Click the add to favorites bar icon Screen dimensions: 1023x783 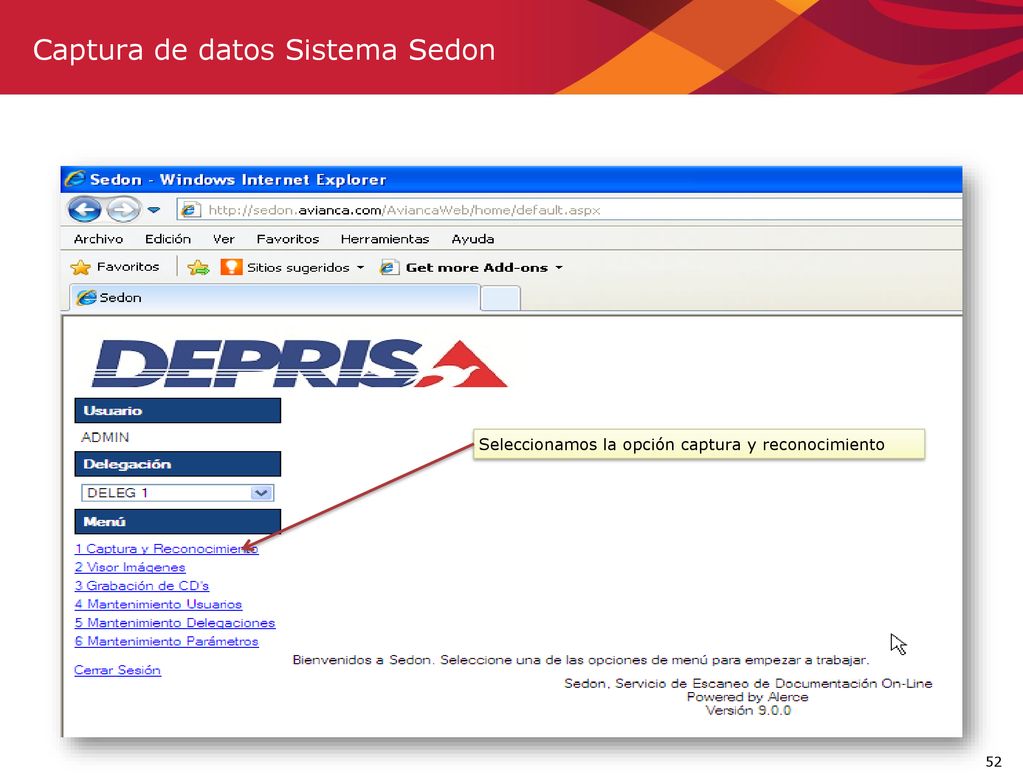point(198,268)
